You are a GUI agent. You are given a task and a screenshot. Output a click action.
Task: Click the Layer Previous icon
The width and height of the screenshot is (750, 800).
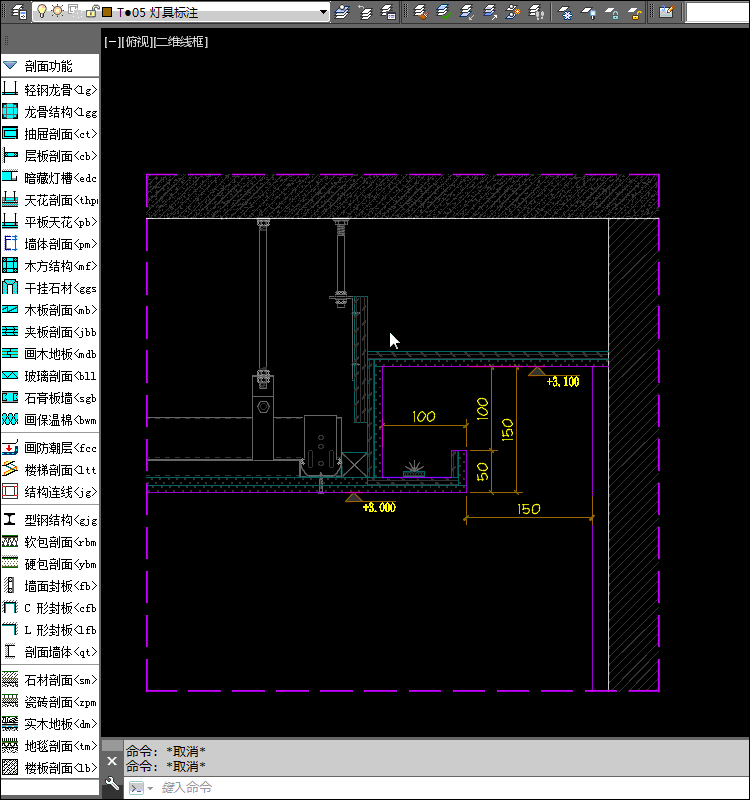point(365,12)
